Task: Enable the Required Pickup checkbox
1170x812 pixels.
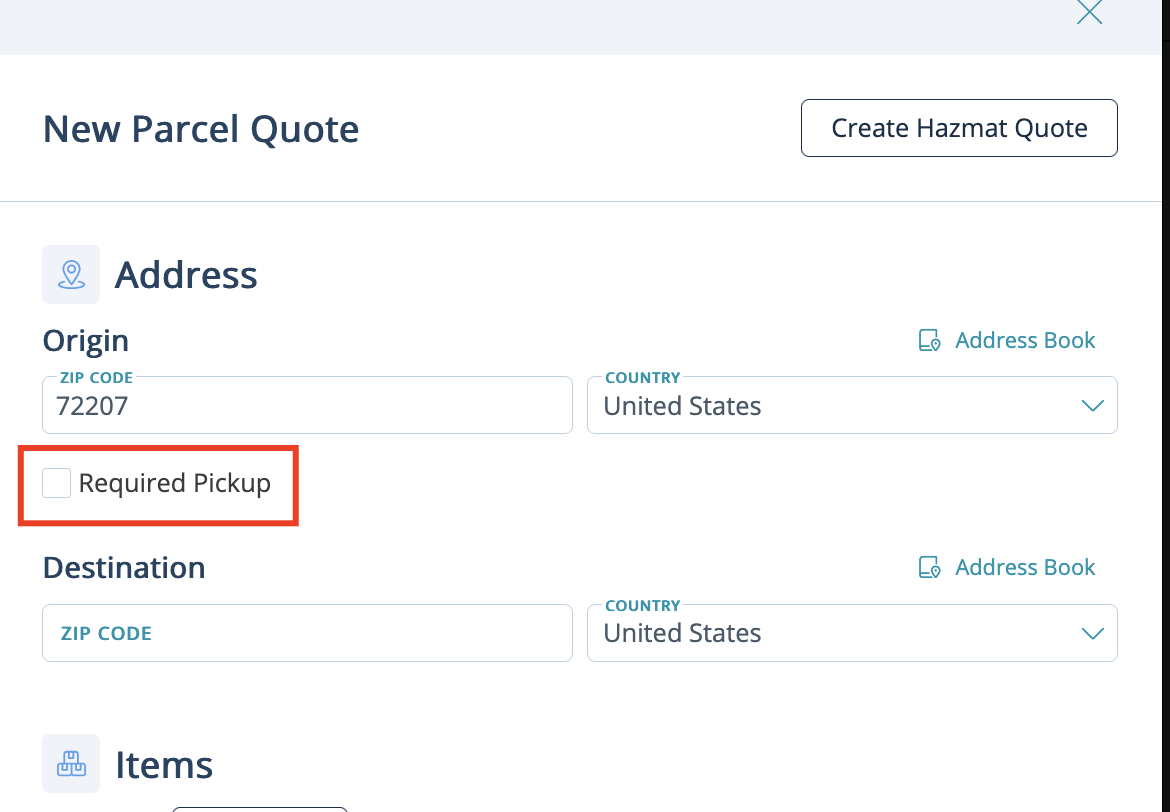Action: pos(56,483)
